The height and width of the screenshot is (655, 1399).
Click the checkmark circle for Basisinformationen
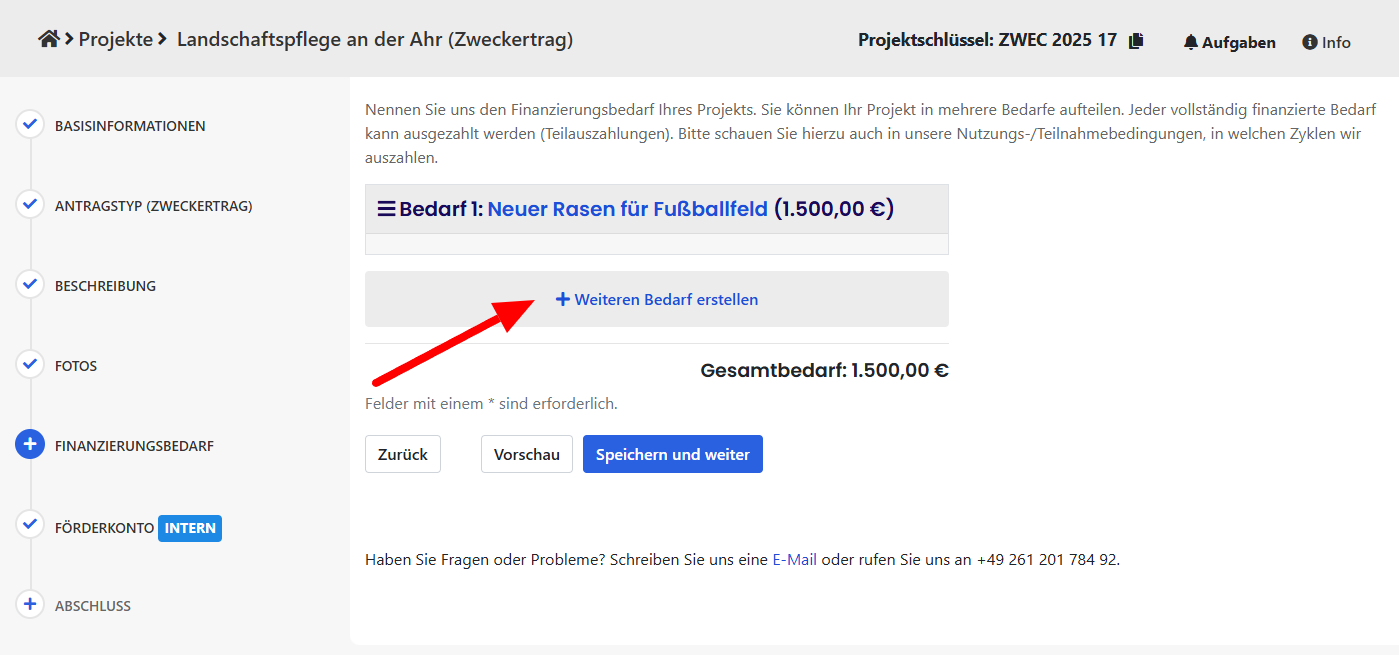click(x=30, y=125)
